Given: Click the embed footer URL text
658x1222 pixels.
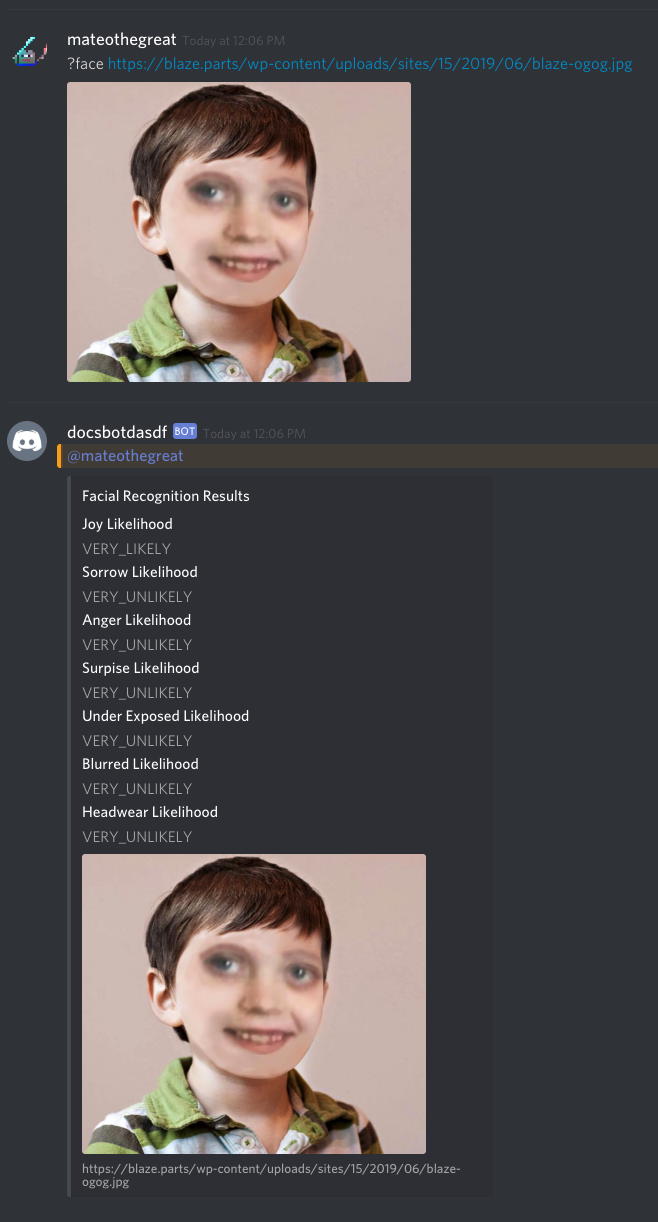Looking at the screenshot, I should pos(271,1175).
